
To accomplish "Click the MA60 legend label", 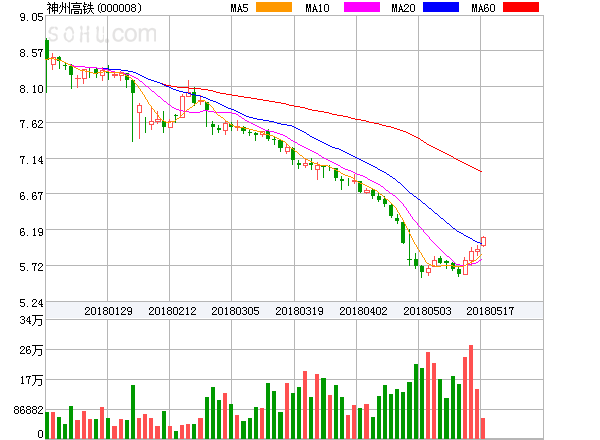I will [483, 8].
